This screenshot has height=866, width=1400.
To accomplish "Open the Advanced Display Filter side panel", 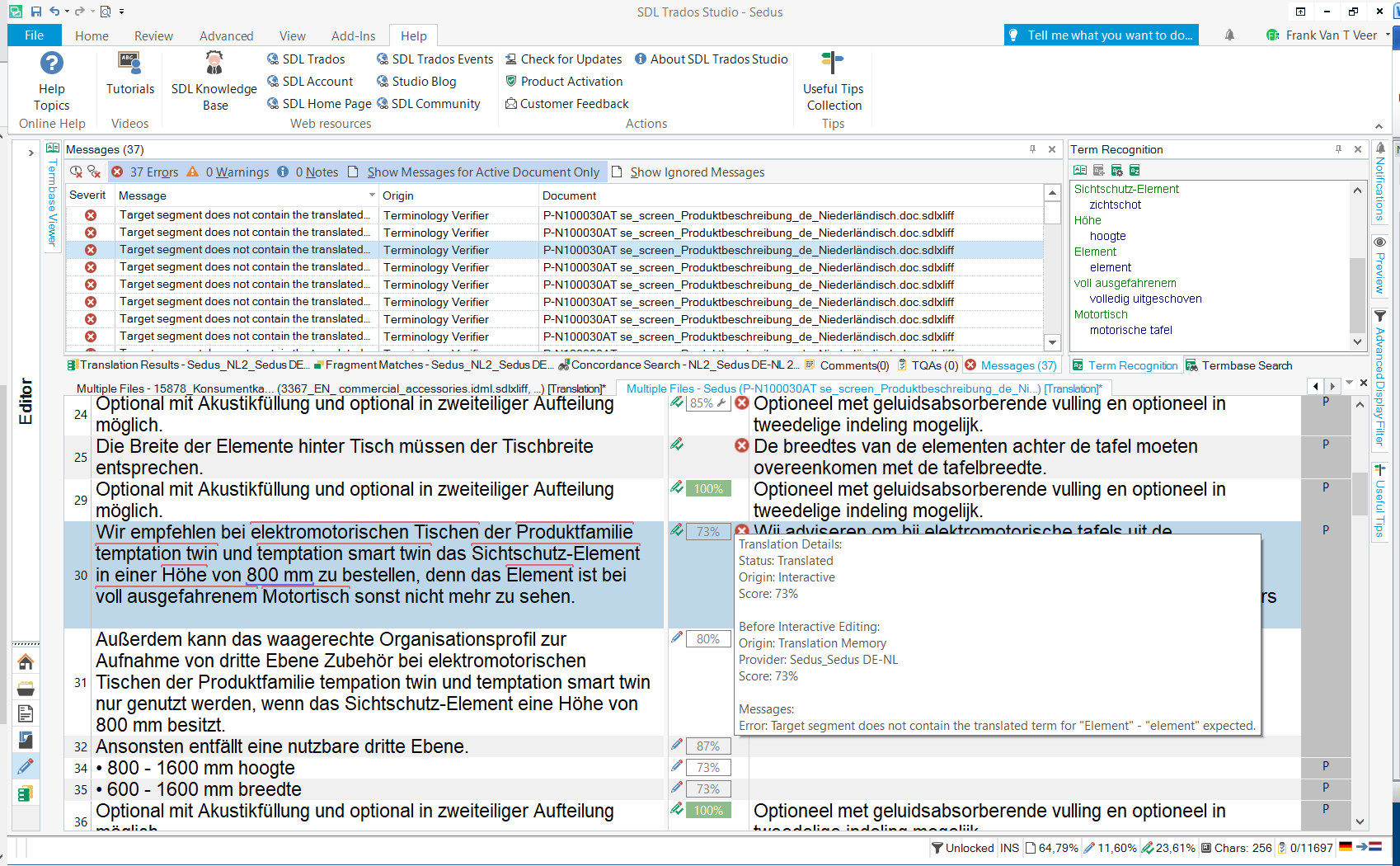I will tap(1379, 379).
